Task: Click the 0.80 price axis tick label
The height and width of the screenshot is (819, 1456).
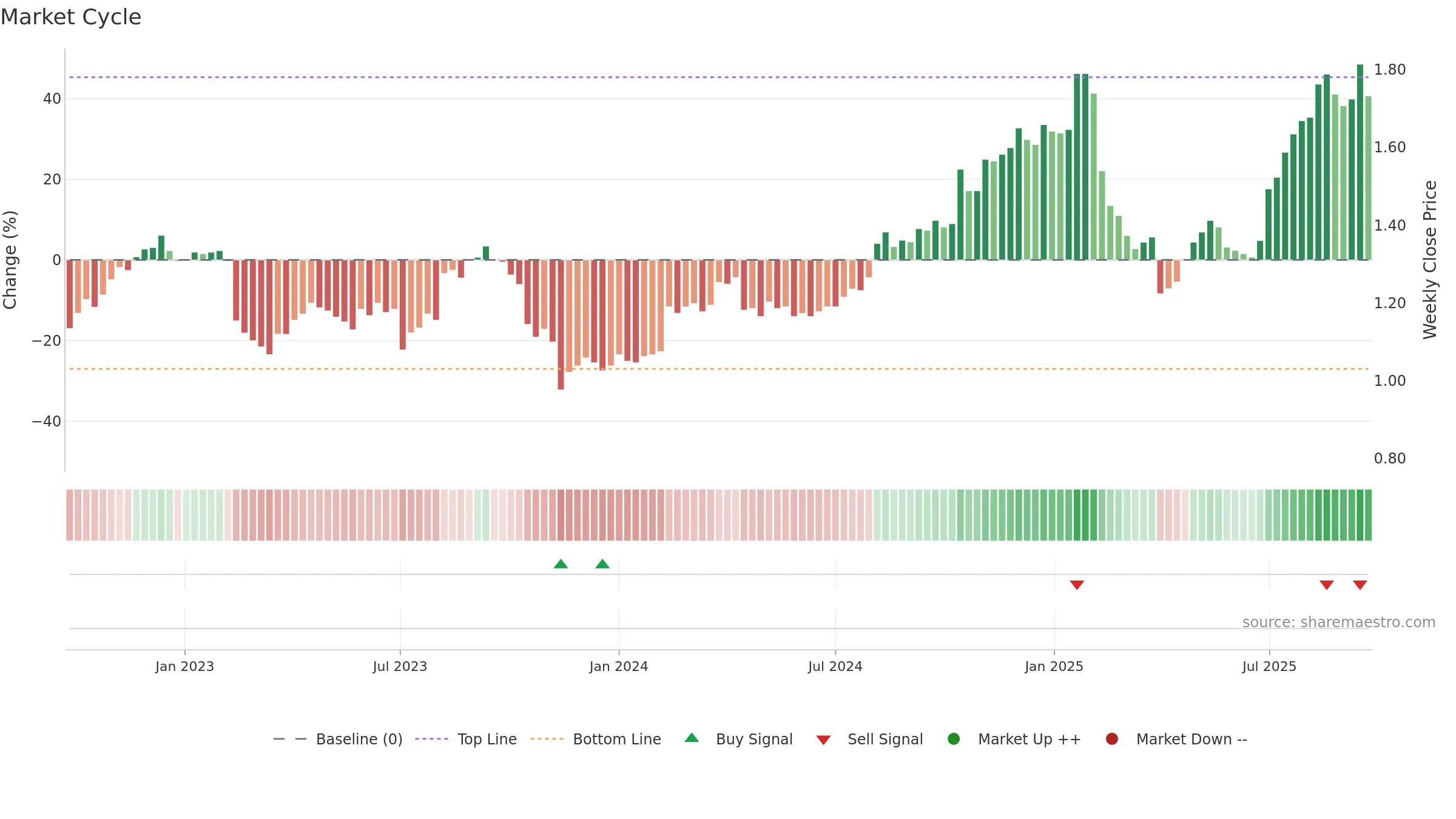Action: click(x=1390, y=459)
